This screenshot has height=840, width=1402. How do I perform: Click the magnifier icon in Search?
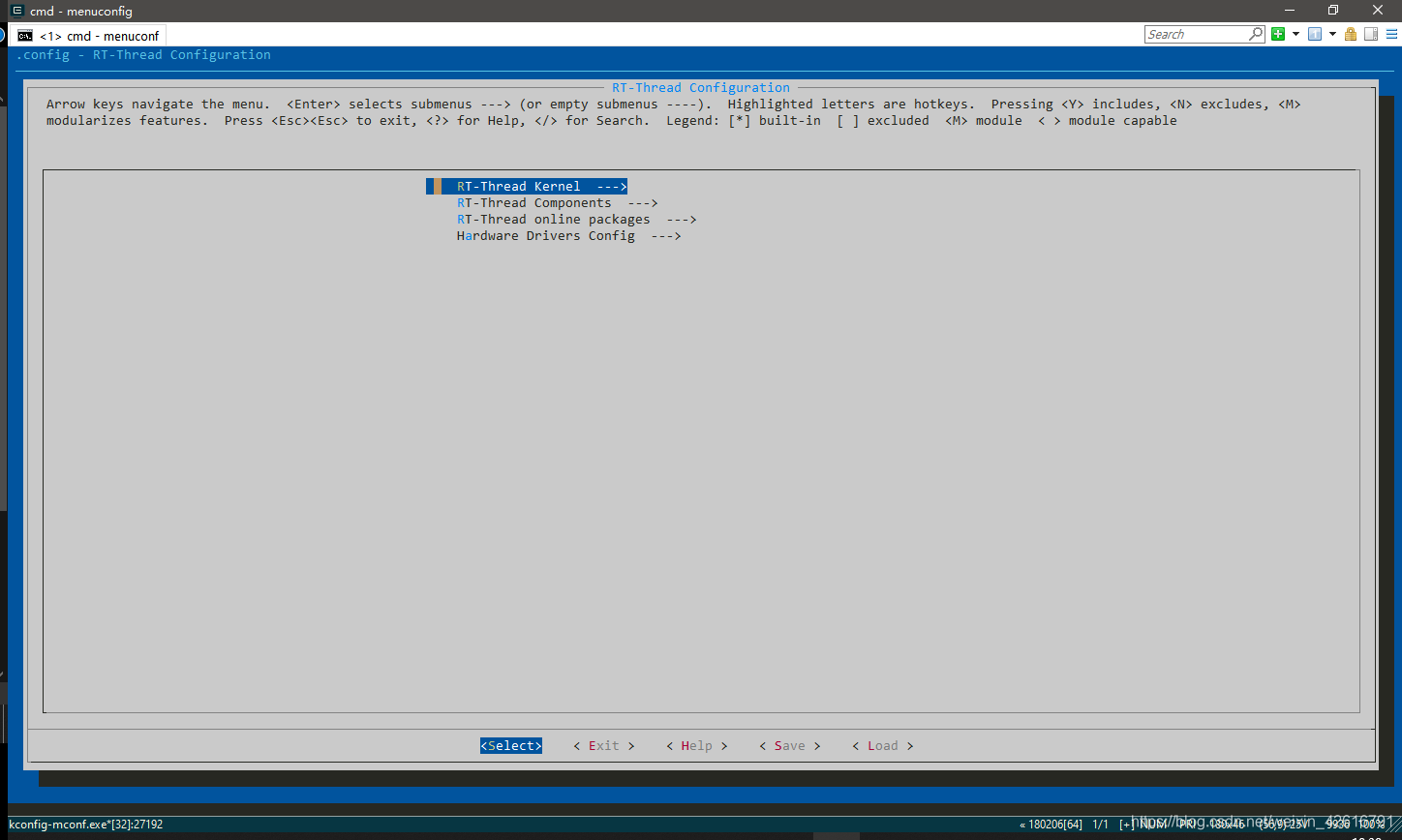click(x=1256, y=34)
